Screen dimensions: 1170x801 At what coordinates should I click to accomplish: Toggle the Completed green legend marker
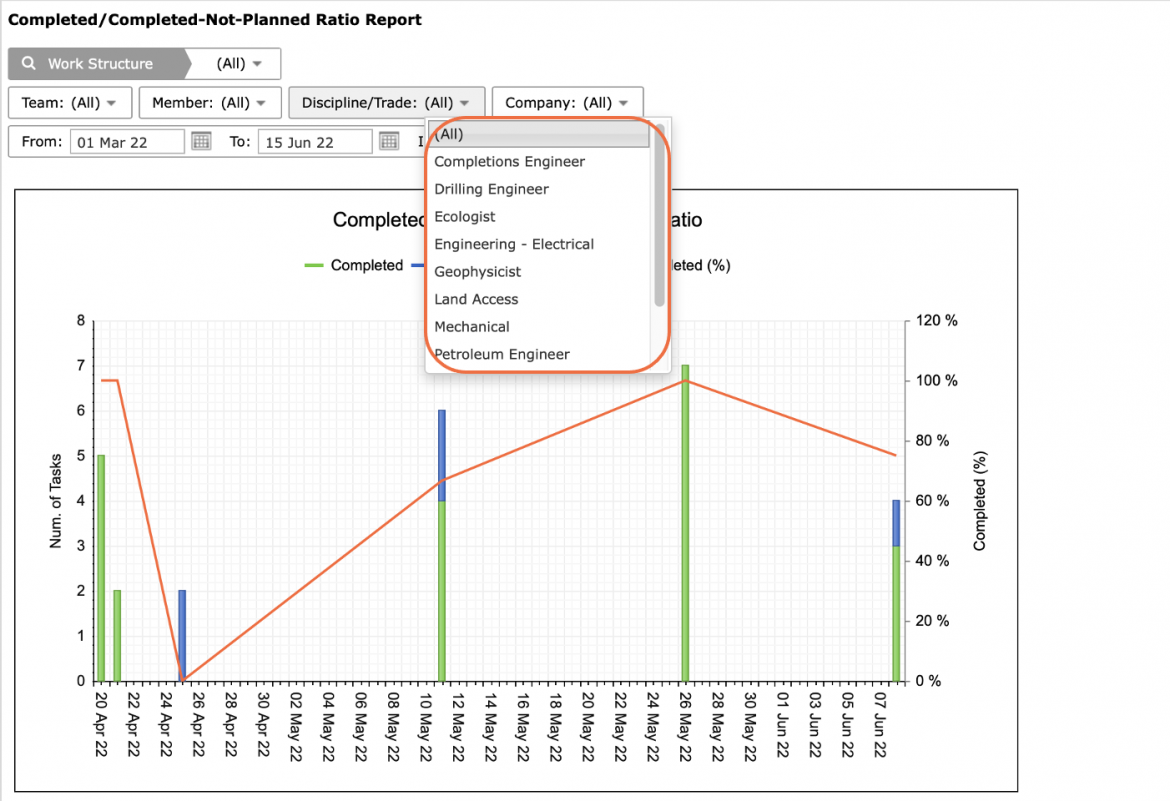[313, 265]
